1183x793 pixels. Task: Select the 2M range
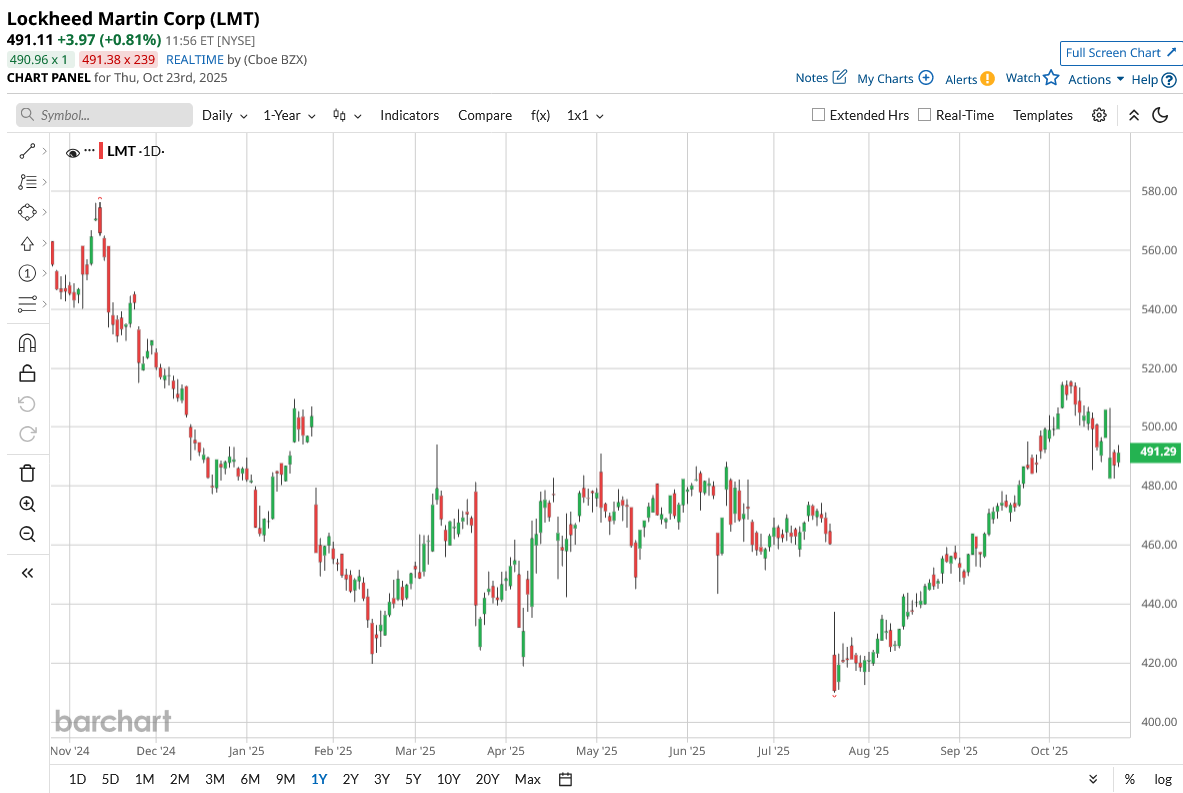click(x=180, y=779)
